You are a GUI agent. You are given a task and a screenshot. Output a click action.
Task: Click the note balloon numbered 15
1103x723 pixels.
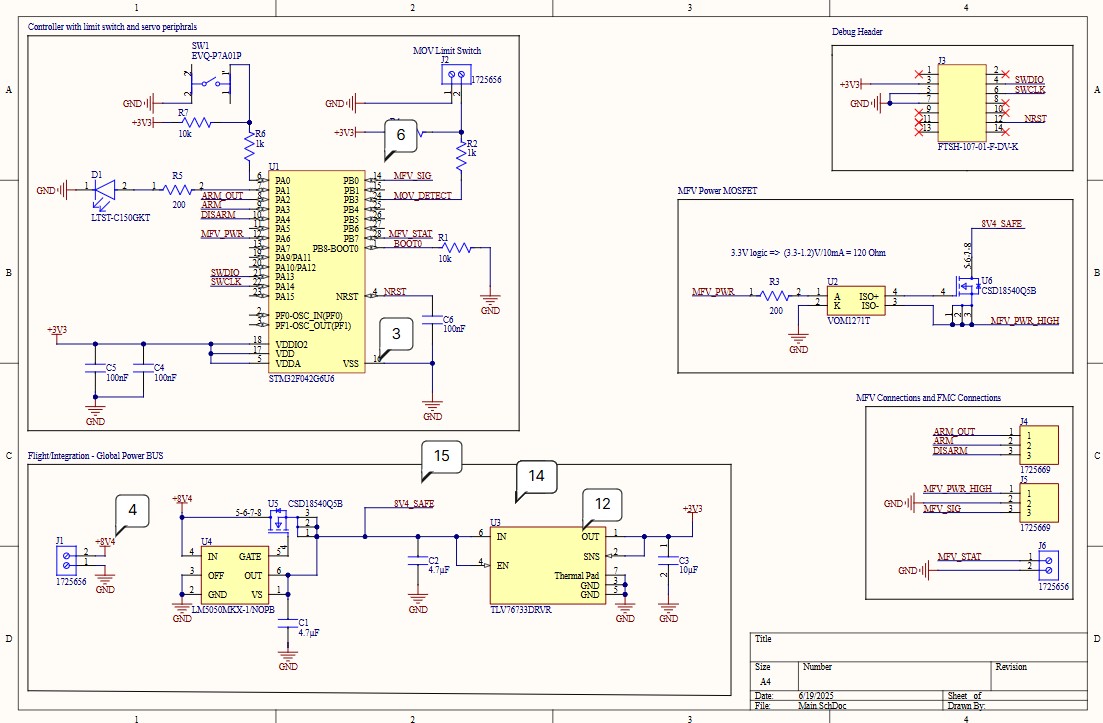click(444, 458)
